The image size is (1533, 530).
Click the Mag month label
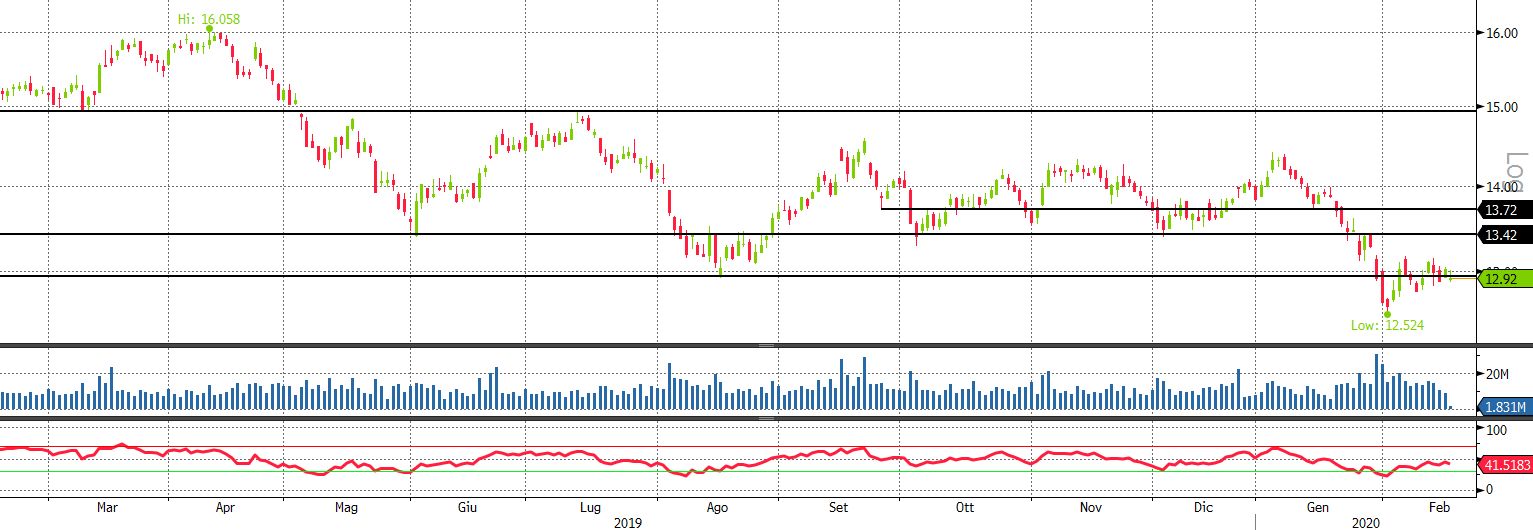tap(346, 508)
